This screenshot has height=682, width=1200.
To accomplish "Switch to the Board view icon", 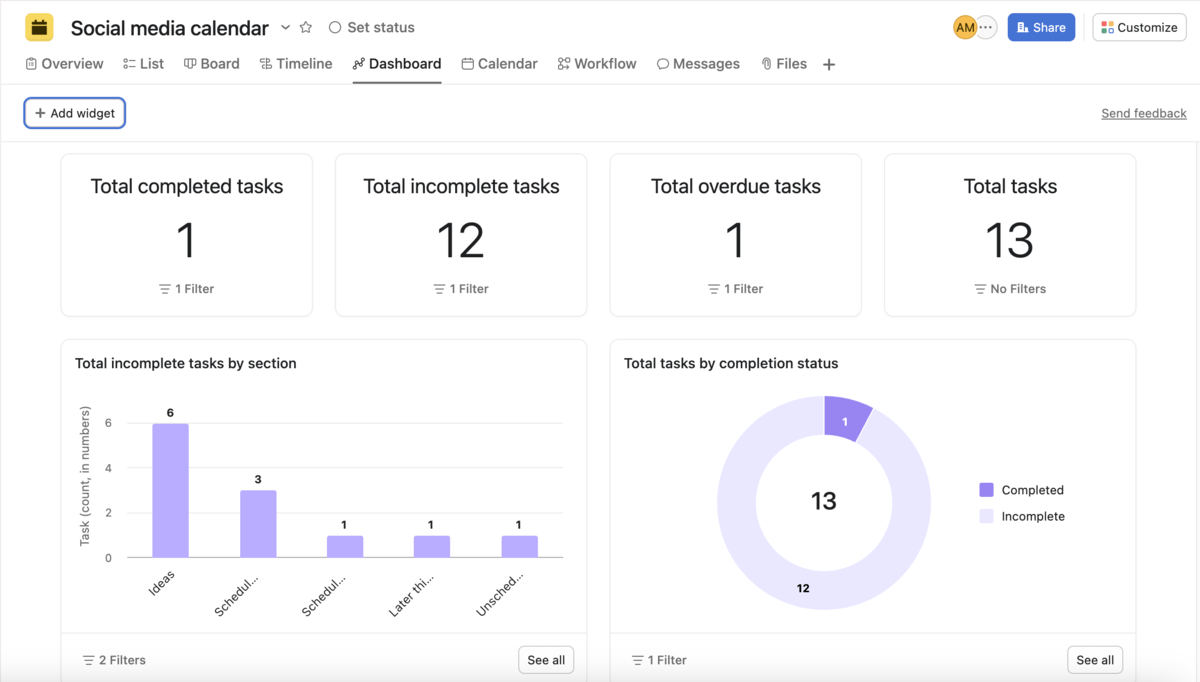I will 189,63.
